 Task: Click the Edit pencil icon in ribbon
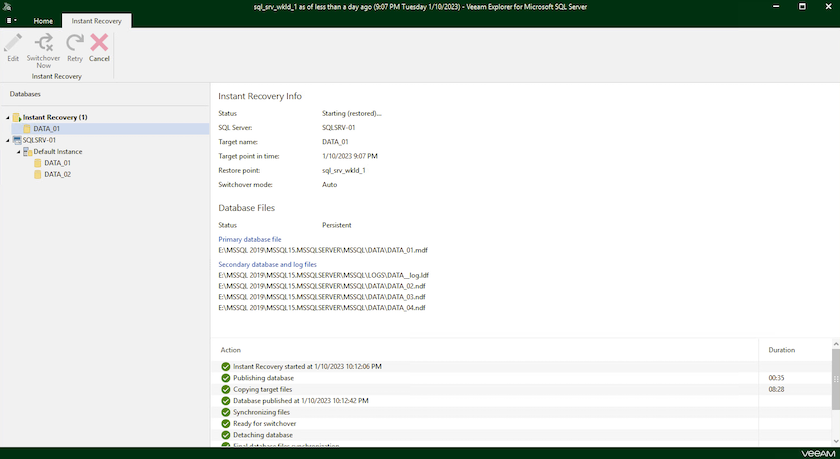pos(13,43)
